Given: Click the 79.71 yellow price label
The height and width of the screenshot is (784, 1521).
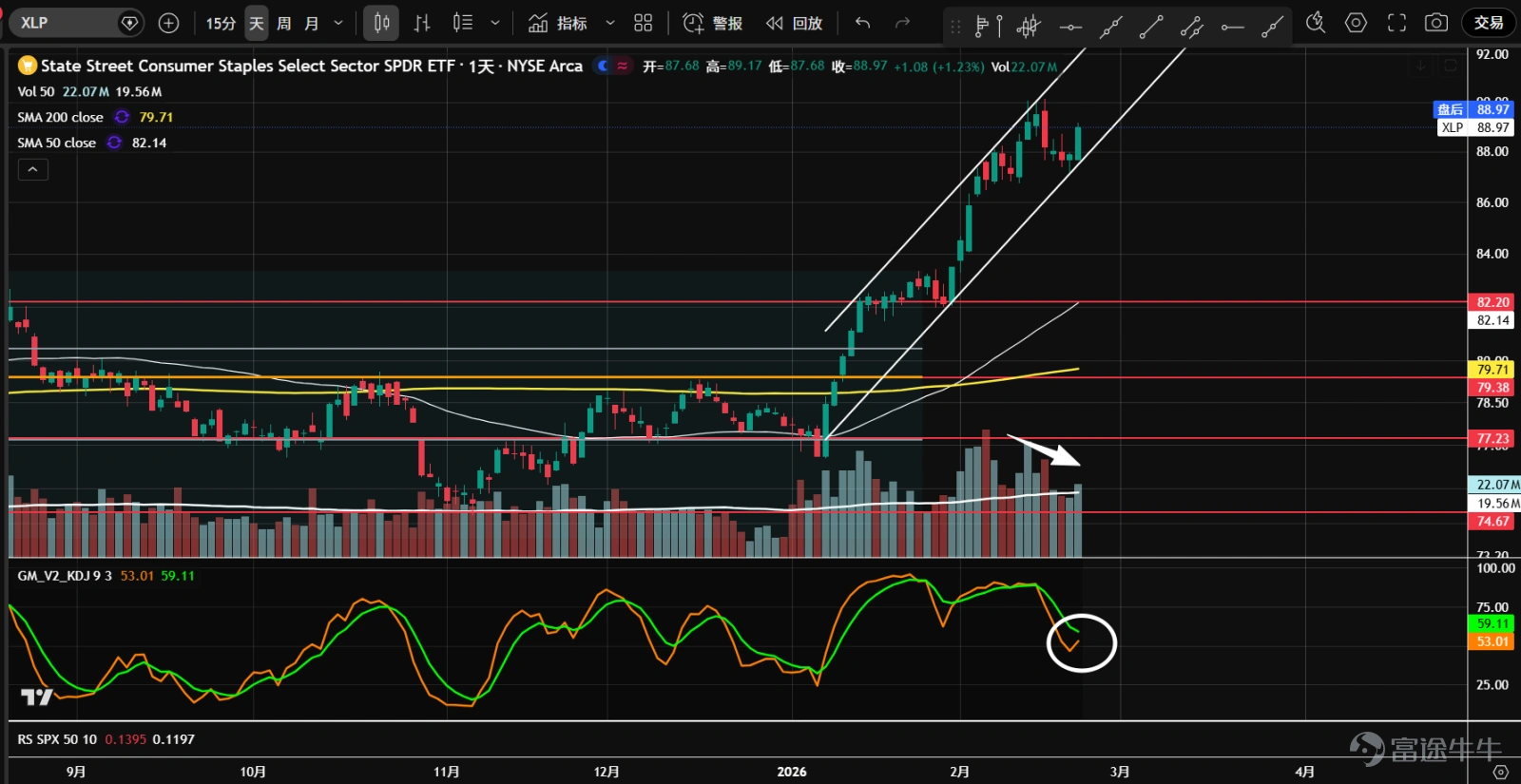Looking at the screenshot, I should point(1492,370).
